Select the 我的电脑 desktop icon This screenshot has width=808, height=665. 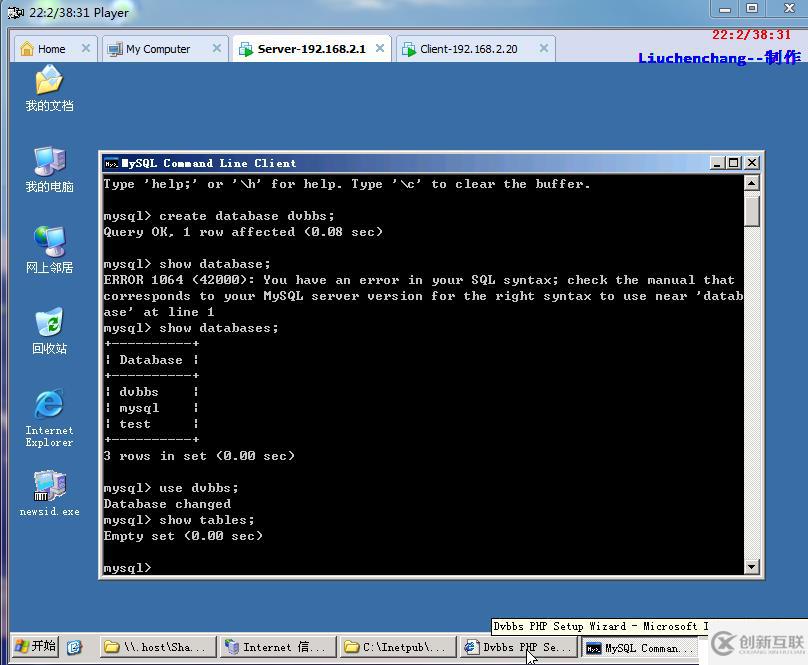[49, 170]
